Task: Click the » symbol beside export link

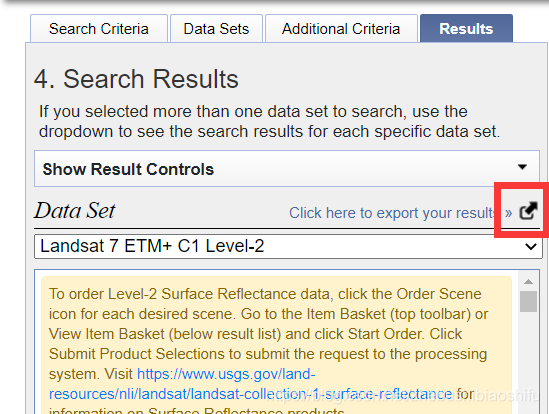Action: pyautogui.click(x=508, y=213)
